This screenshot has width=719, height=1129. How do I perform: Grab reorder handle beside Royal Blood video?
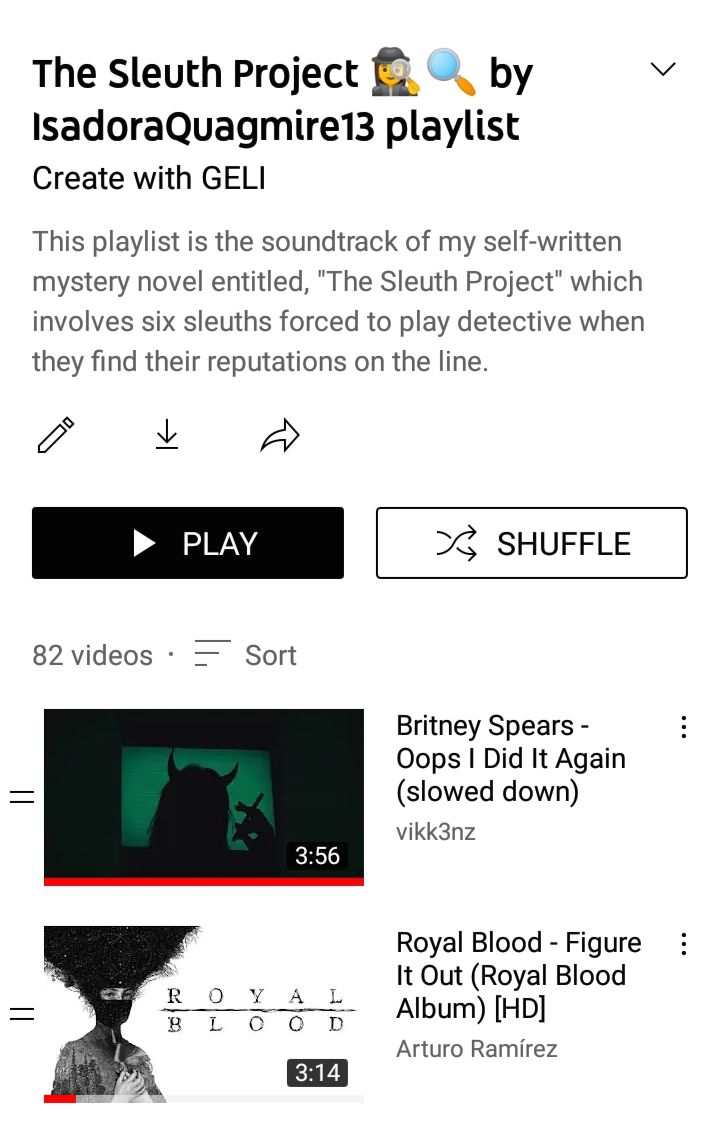click(22, 1014)
